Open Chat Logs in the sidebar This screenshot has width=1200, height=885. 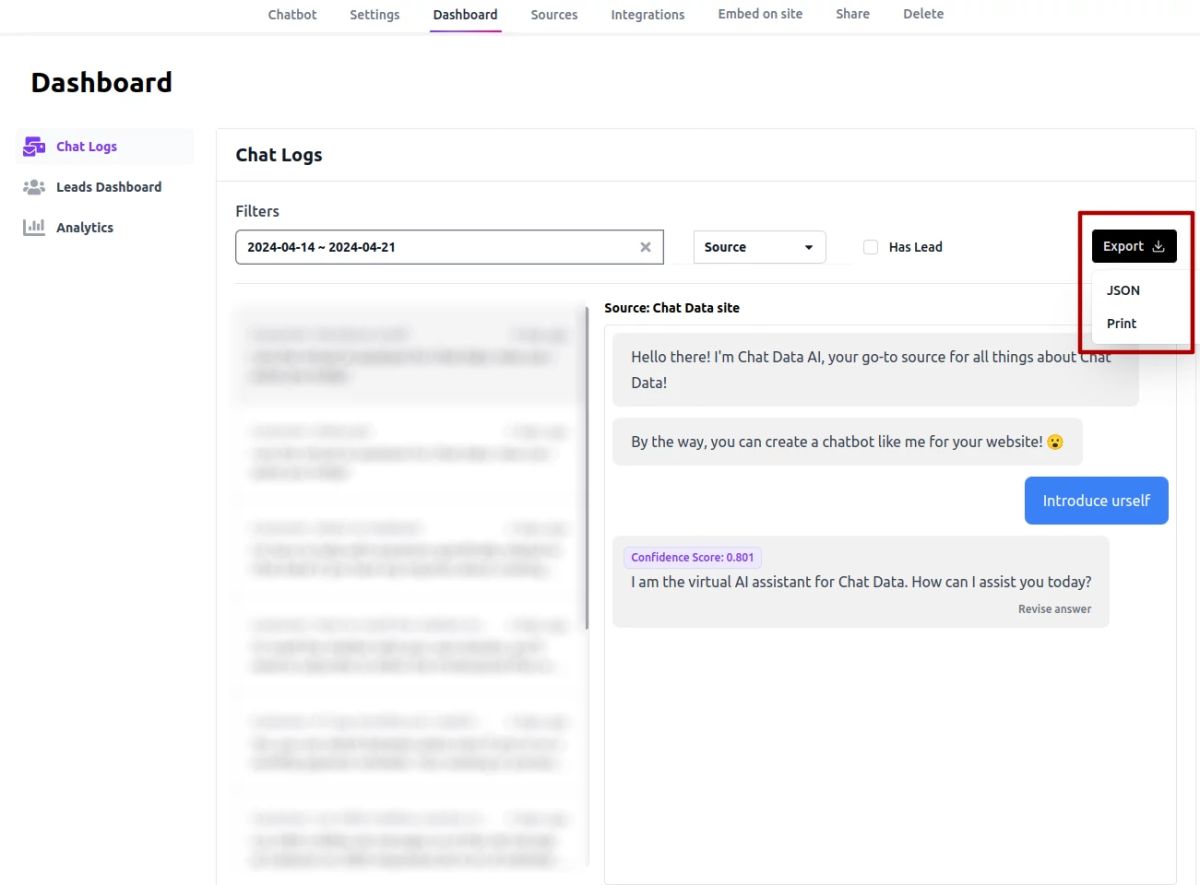[x=107, y=146]
